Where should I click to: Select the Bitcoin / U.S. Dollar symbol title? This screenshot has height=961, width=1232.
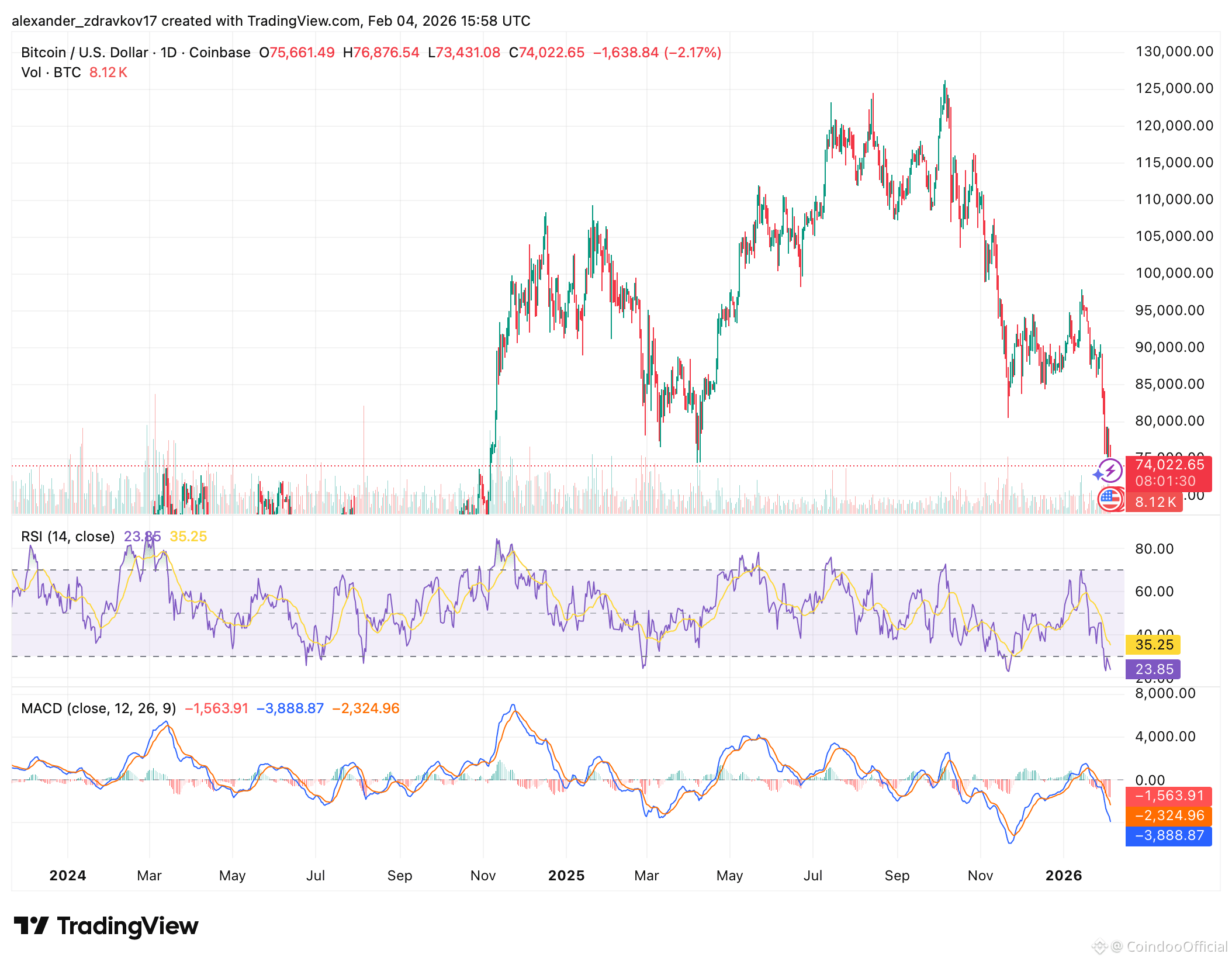coord(84,53)
